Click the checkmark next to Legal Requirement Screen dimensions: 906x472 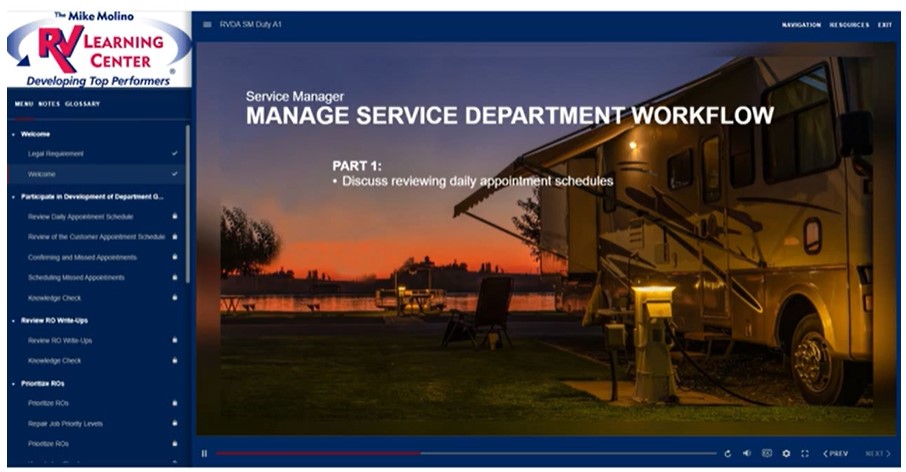click(x=174, y=153)
